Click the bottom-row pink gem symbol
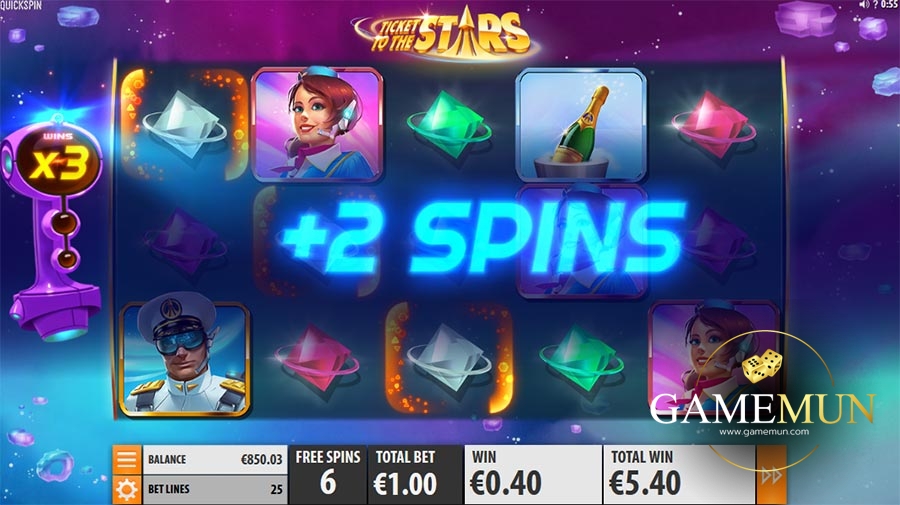Viewport: 900px width, 505px height. click(317, 359)
